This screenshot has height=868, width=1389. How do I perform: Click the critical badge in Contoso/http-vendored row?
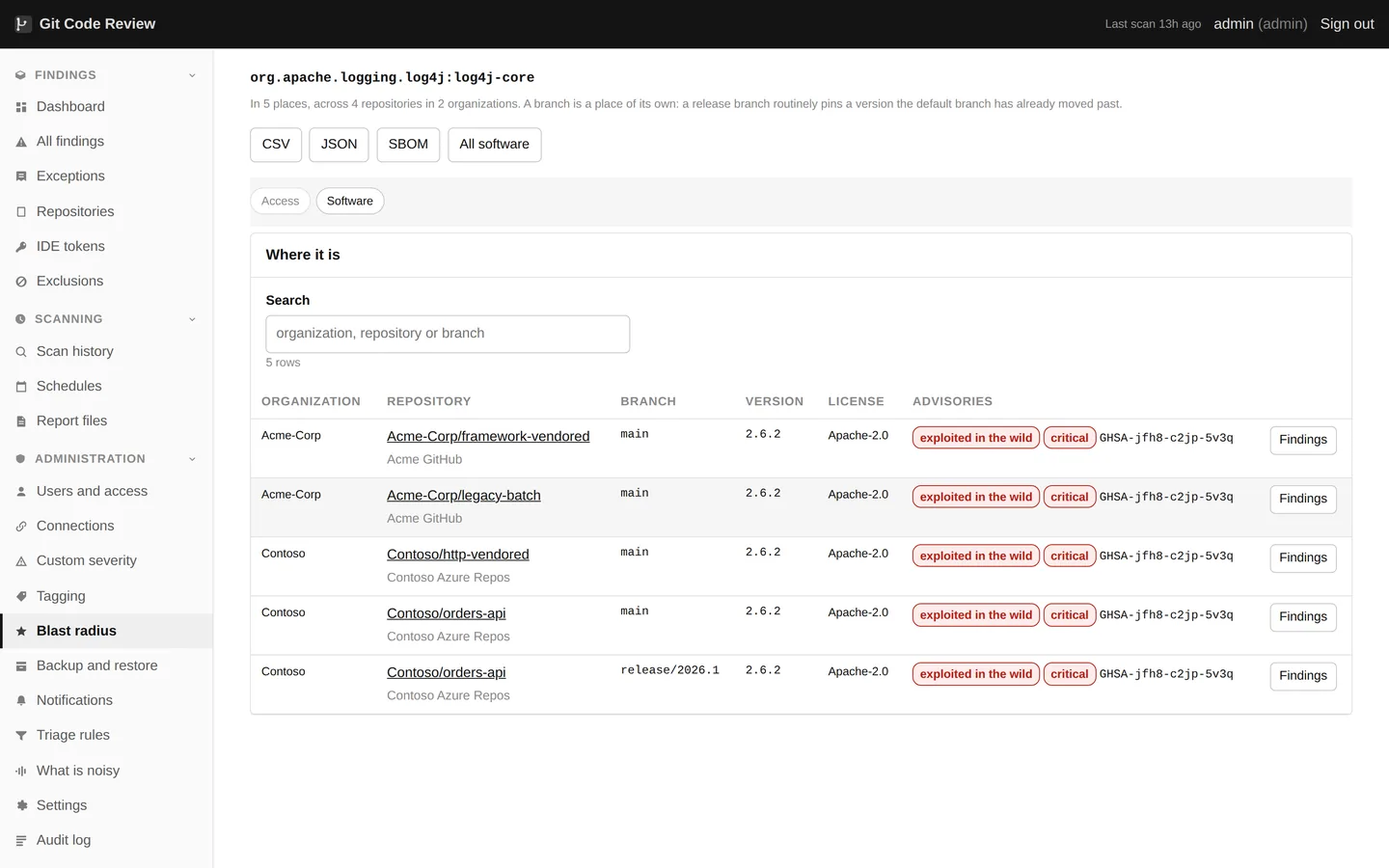[1070, 556]
